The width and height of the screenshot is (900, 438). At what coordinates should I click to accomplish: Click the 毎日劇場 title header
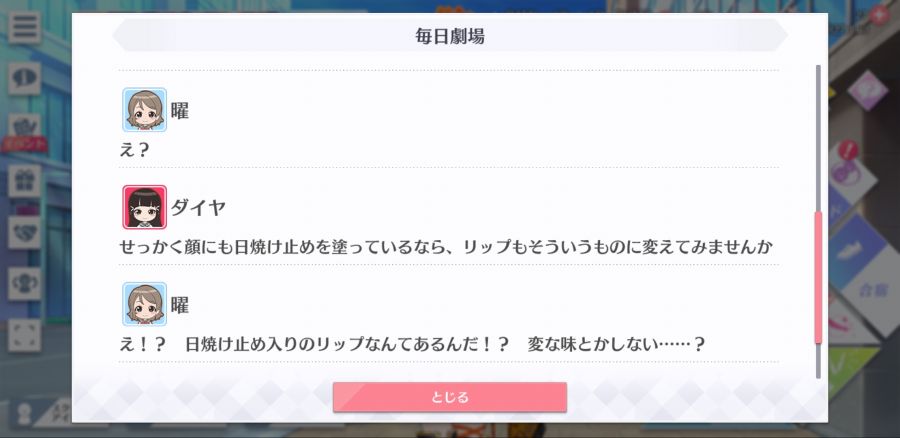click(x=449, y=36)
